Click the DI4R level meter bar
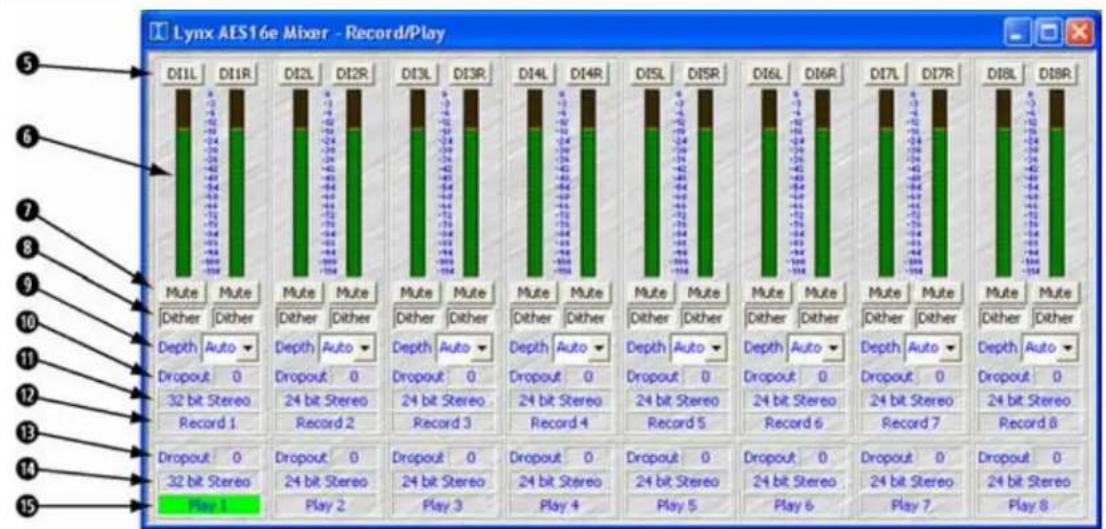This screenshot has height=529, width=1106. coord(588,183)
